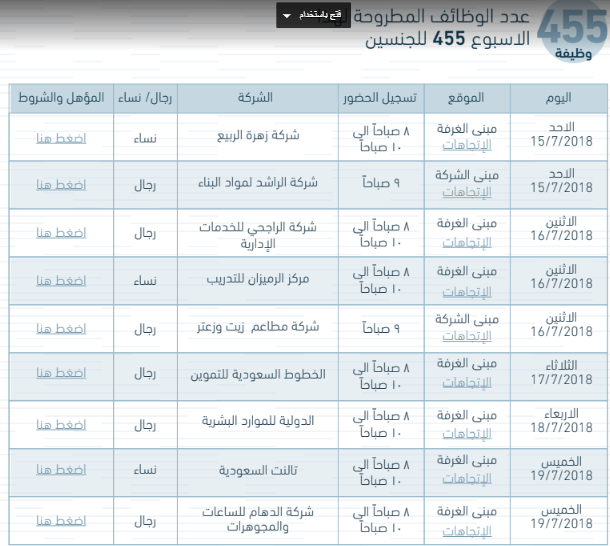Open 'اضغط هنا' link for تالنت السعودية
The image size is (610, 546).
click(61, 470)
